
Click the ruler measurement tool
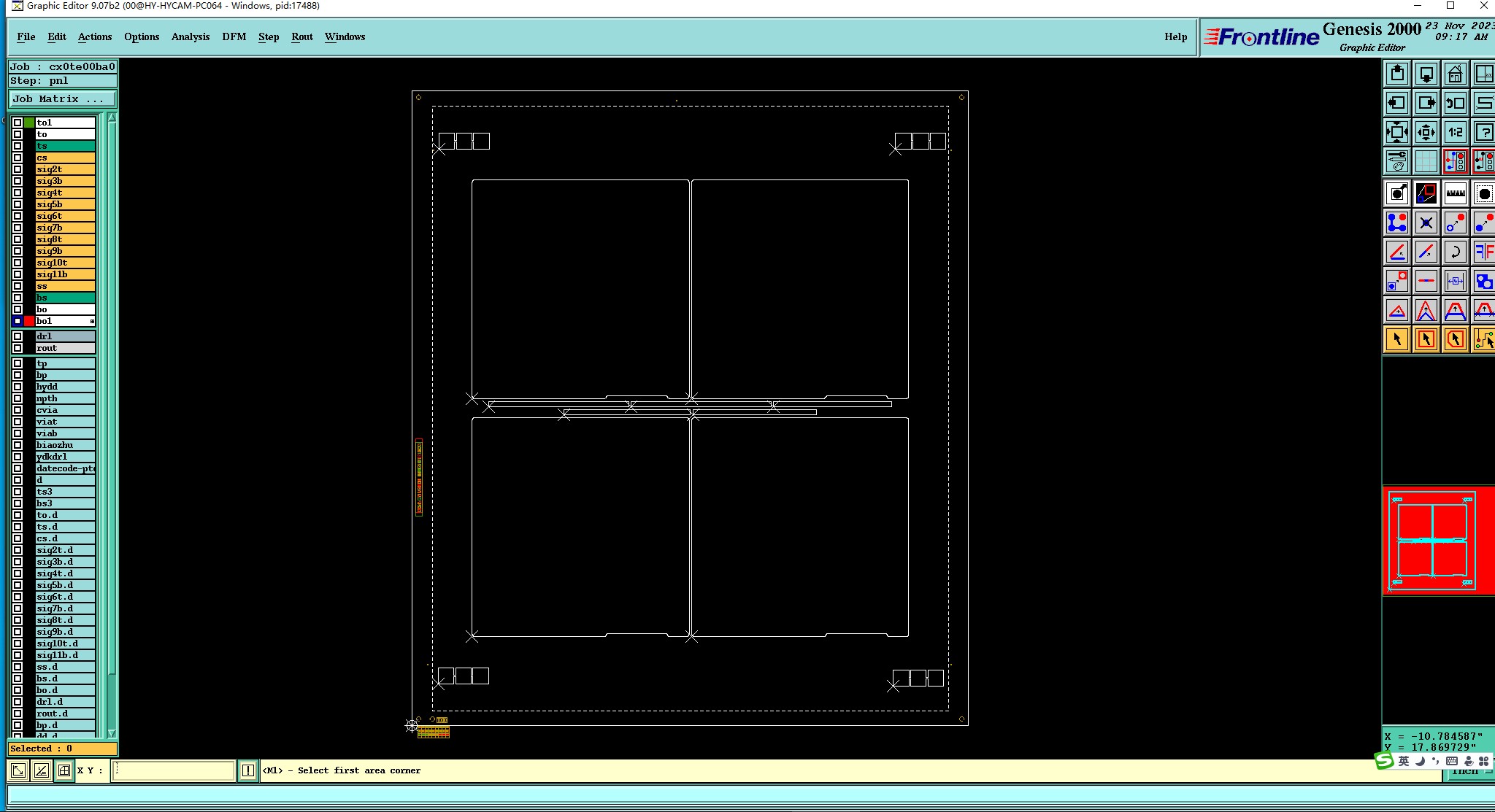(1455, 193)
